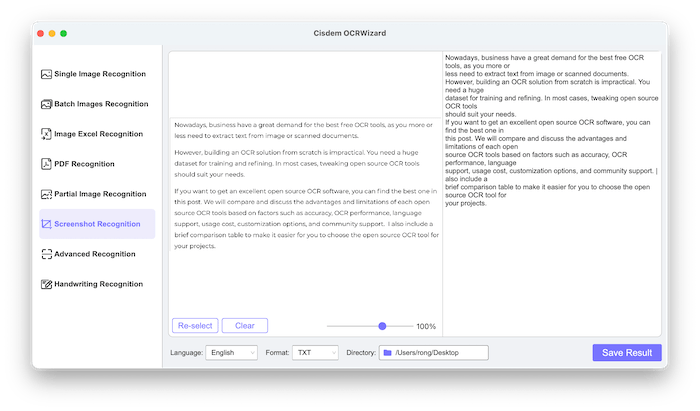Open the Format dropdown set to TXT
The height and width of the screenshot is (411, 700).
point(315,353)
